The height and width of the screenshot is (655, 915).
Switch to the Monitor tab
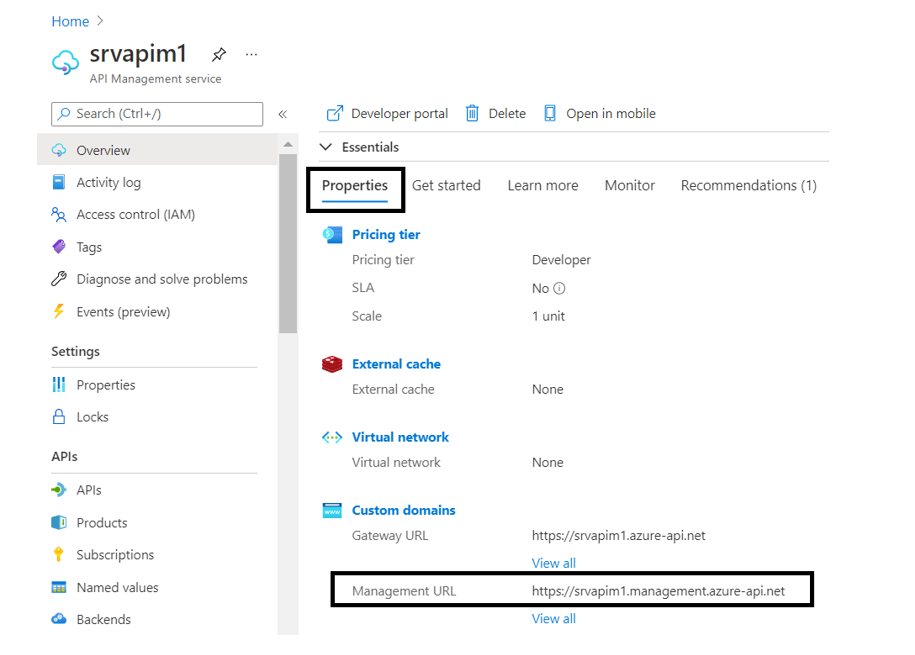click(630, 186)
